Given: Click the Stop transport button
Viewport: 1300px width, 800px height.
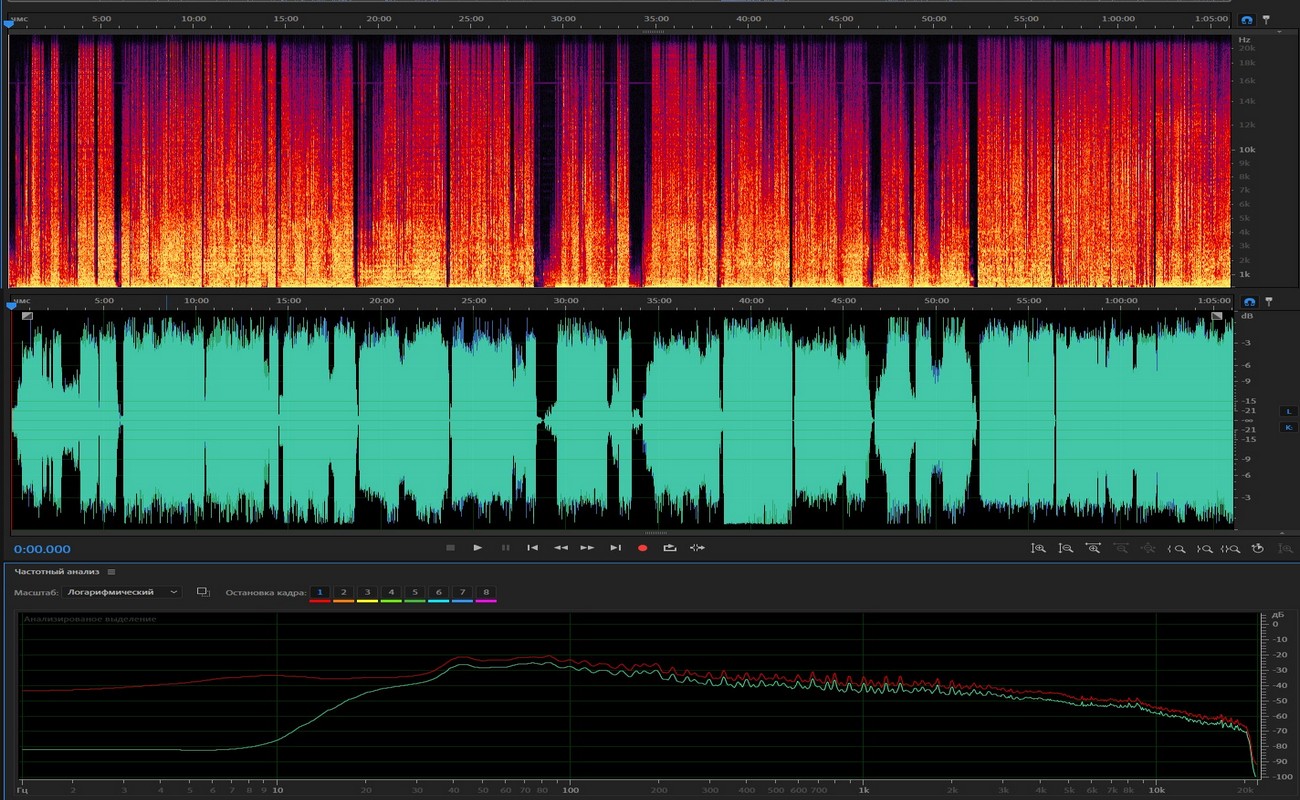Looking at the screenshot, I should (x=450, y=548).
